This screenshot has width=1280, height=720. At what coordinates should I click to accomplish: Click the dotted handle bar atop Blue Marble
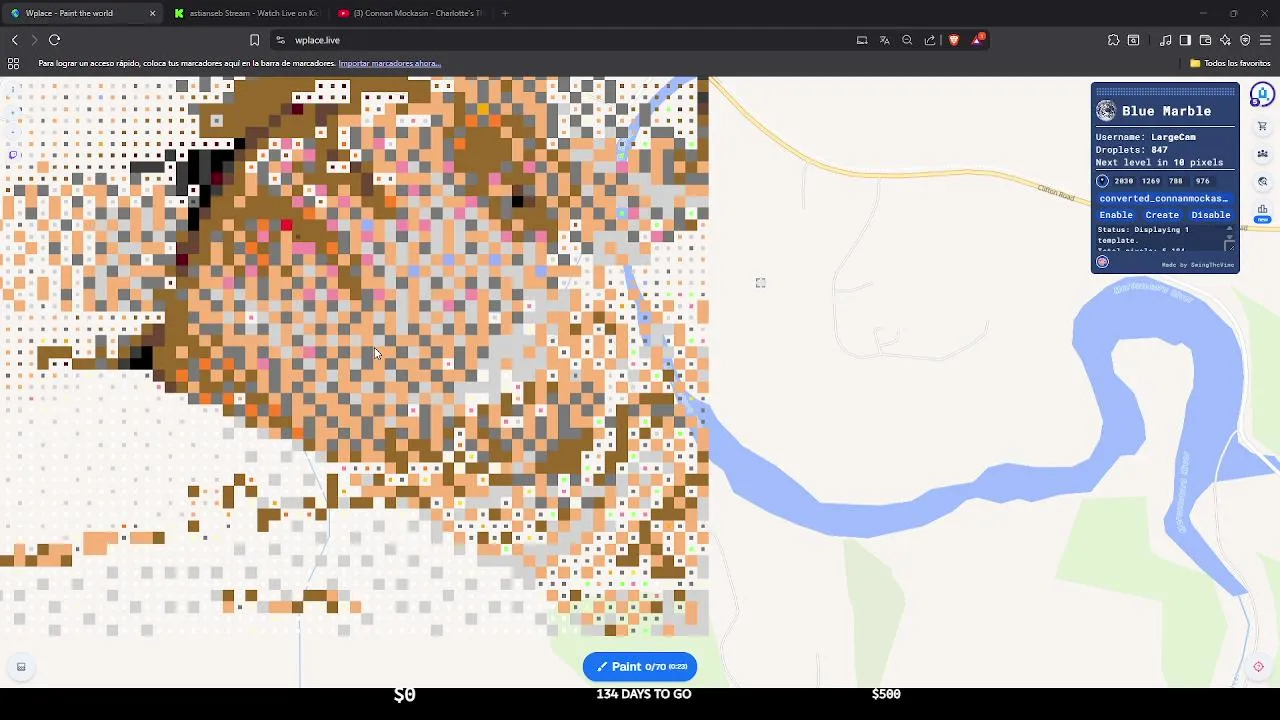1165,92
